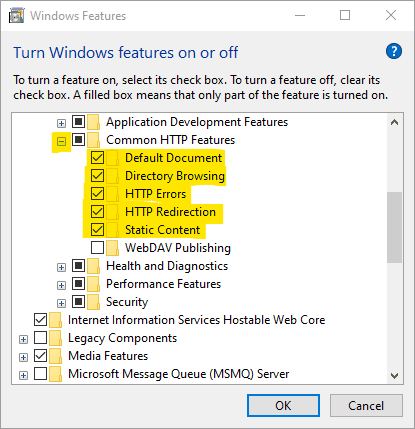Uncheck the Media Features checkbox

click(x=40, y=356)
